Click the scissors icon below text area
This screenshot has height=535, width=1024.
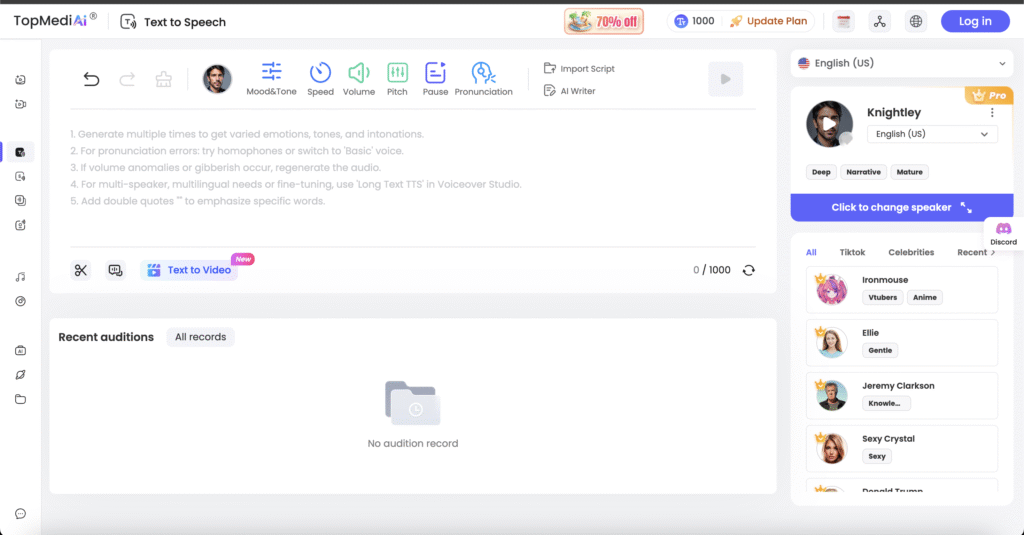[x=81, y=270]
